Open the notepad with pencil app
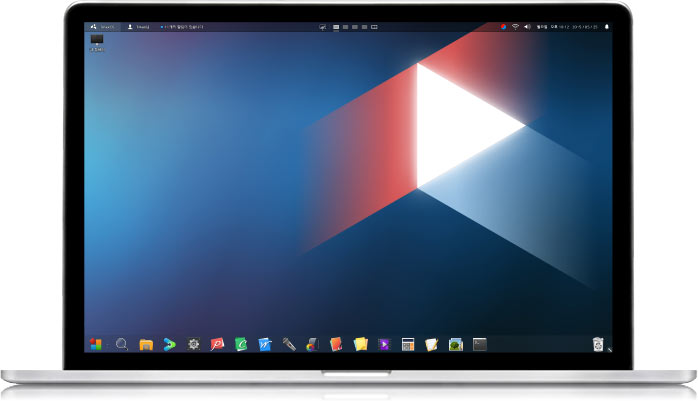This screenshot has width=698, height=401. (x=431, y=344)
